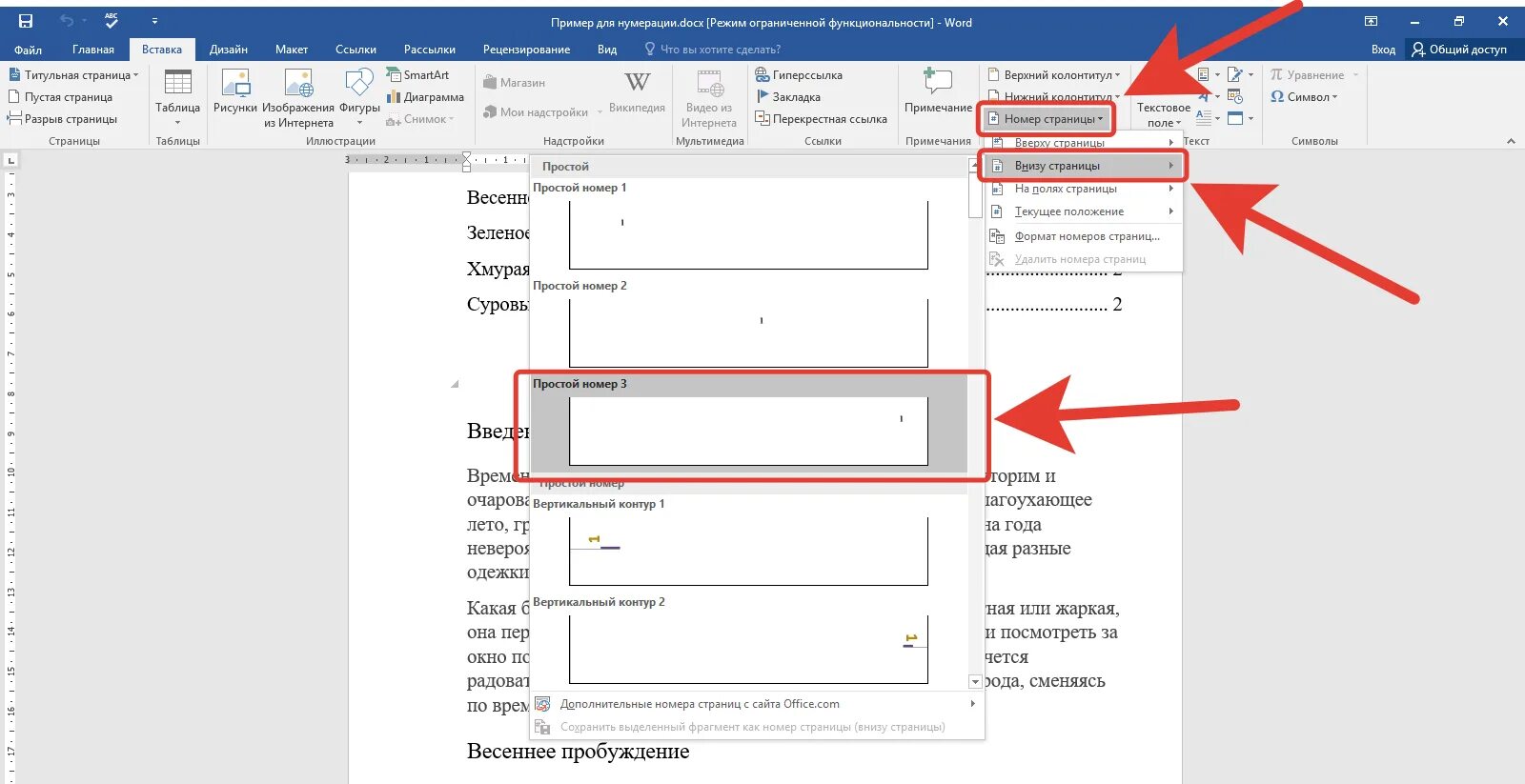Insert a Гиперссылка hyperlink
This screenshot has width=1525, height=784.
(799, 74)
